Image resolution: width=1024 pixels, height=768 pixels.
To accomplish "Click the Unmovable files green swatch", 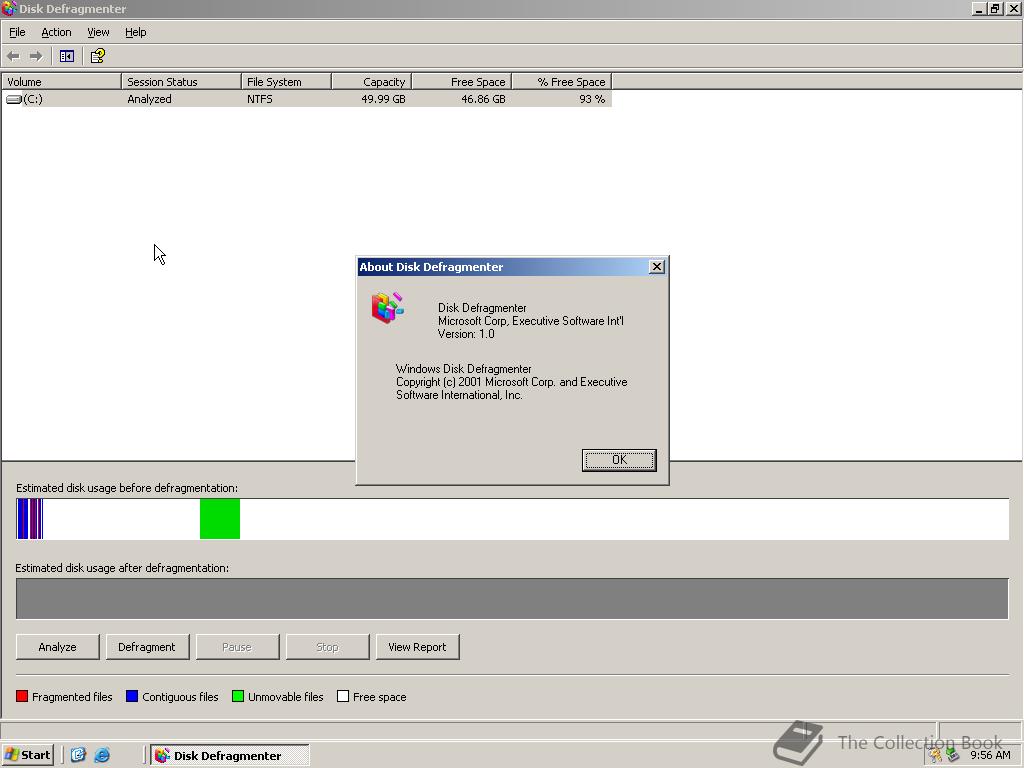I will click(x=238, y=696).
